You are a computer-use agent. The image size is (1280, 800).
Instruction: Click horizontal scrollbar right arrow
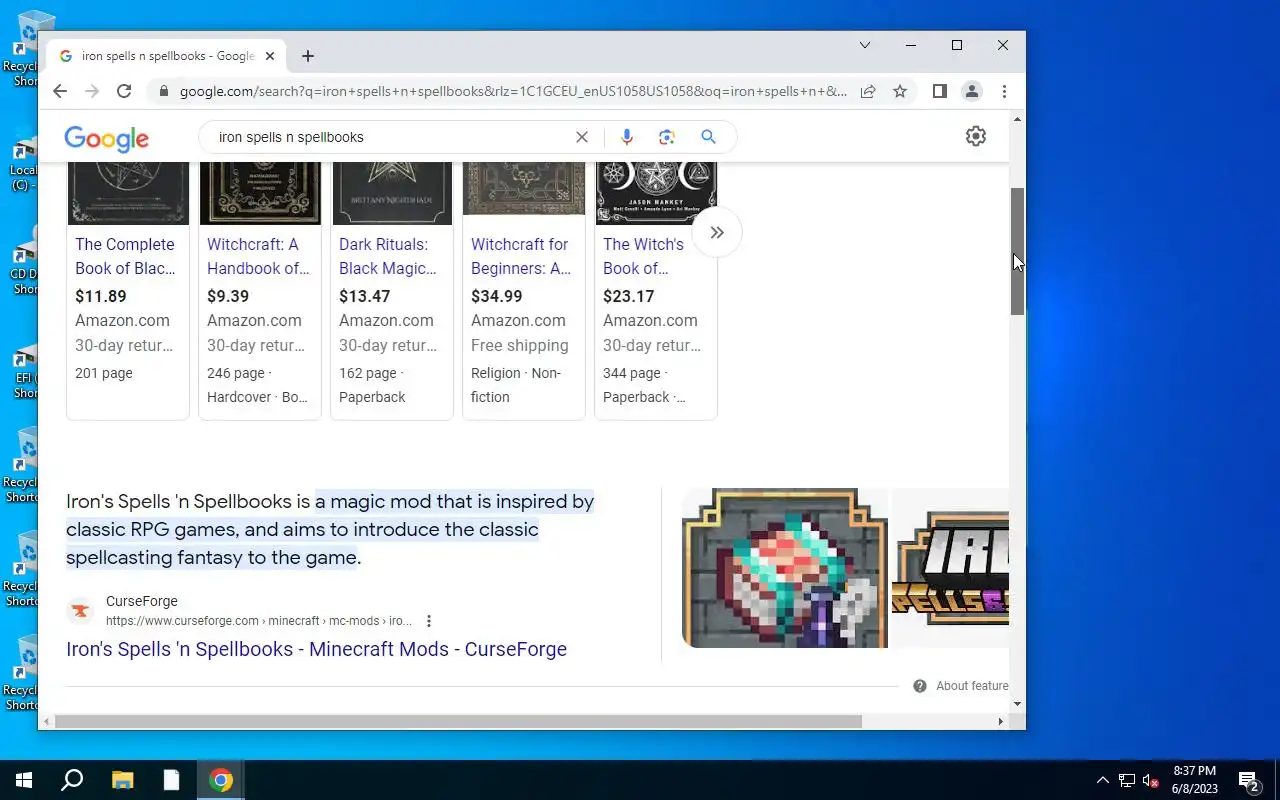[x=1001, y=721]
